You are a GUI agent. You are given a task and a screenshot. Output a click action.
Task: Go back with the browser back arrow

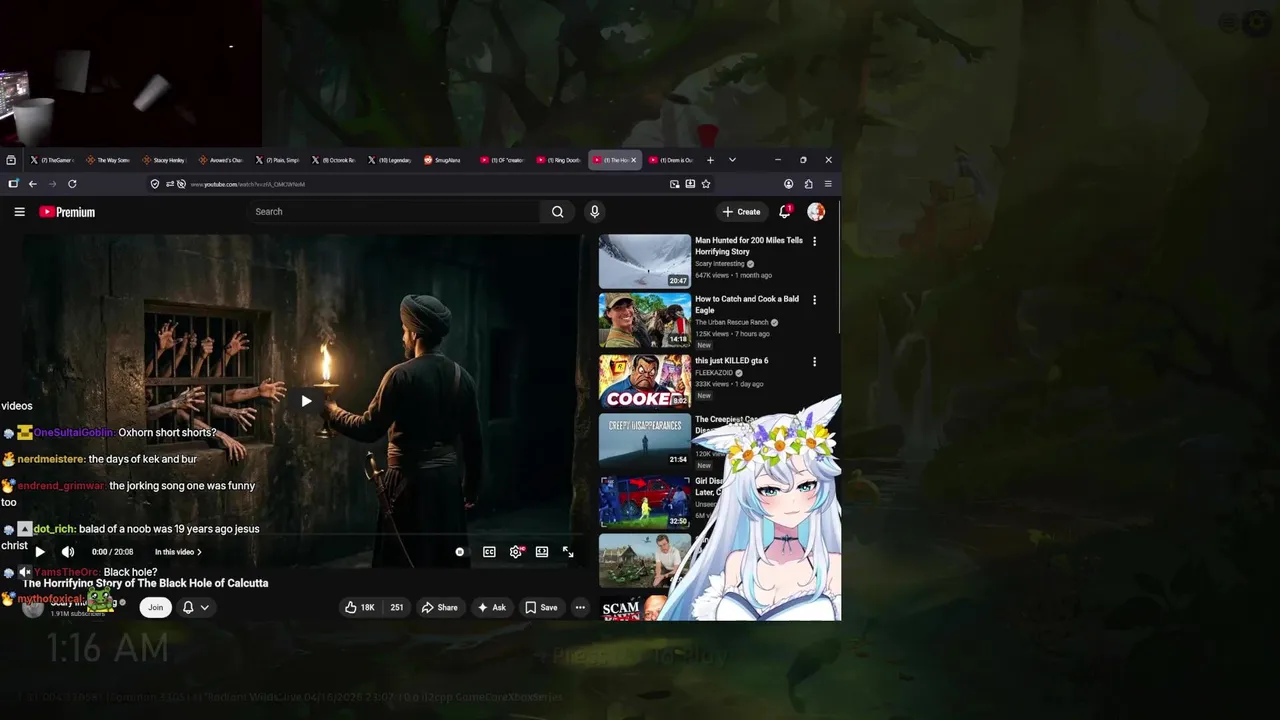tap(33, 184)
